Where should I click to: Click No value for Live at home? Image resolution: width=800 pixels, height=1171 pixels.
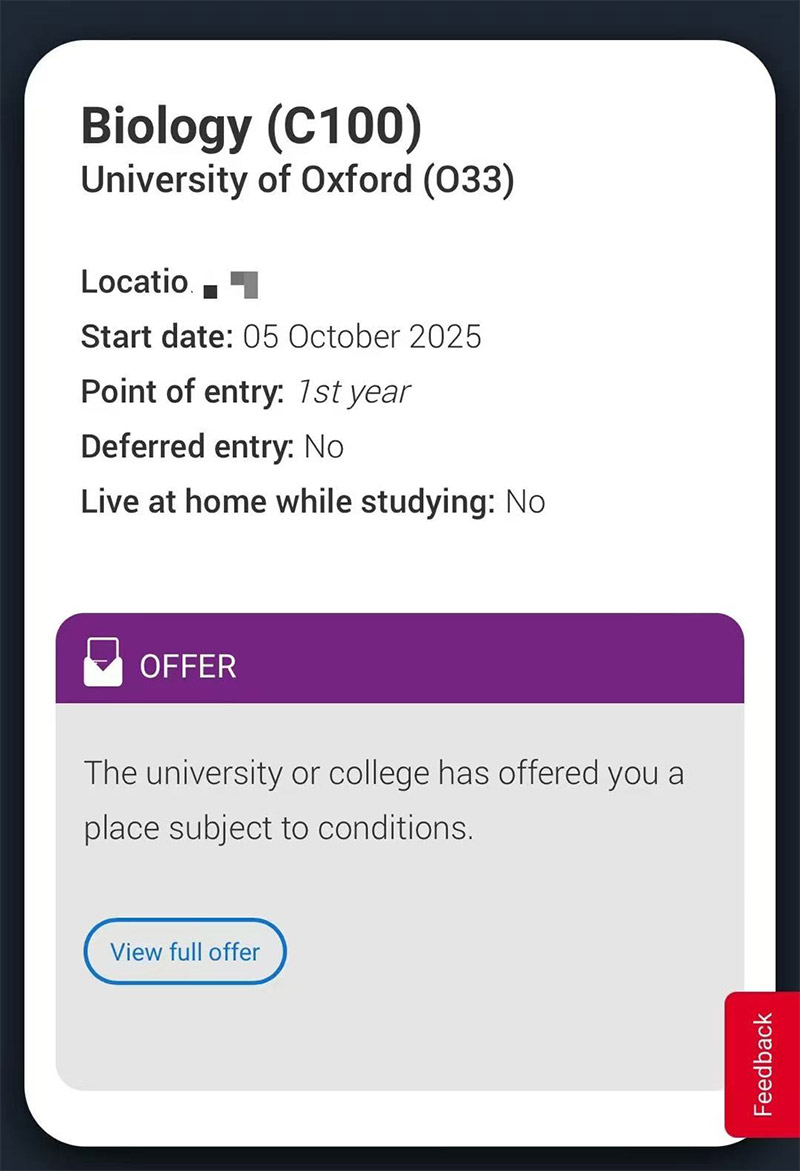coord(526,503)
